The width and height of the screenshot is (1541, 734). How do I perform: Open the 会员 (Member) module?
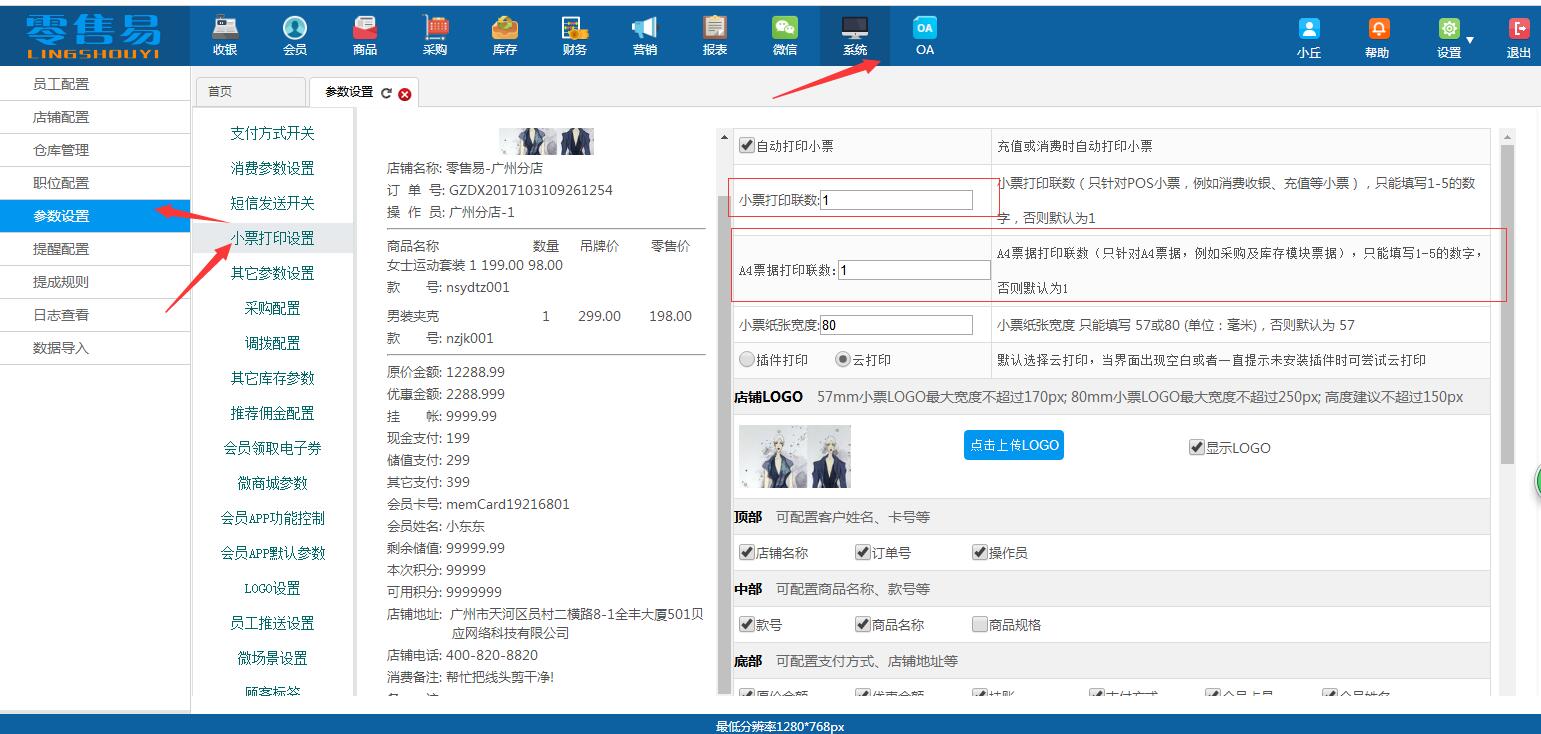click(295, 33)
